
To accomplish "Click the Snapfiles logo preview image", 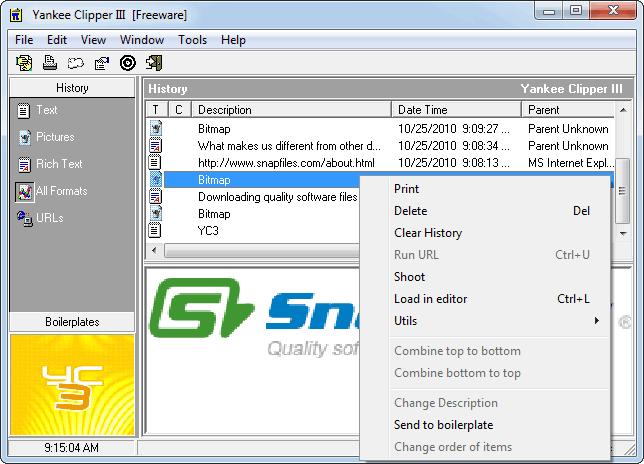I will pyautogui.click(x=254, y=318).
